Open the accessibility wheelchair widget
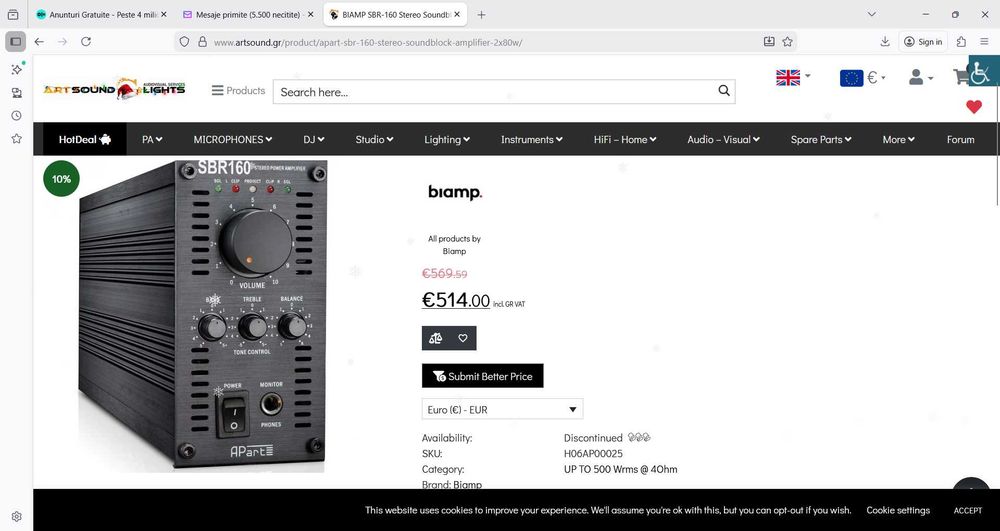Image resolution: width=1000 pixels, height=531 pixels. [x=983, y=71]
